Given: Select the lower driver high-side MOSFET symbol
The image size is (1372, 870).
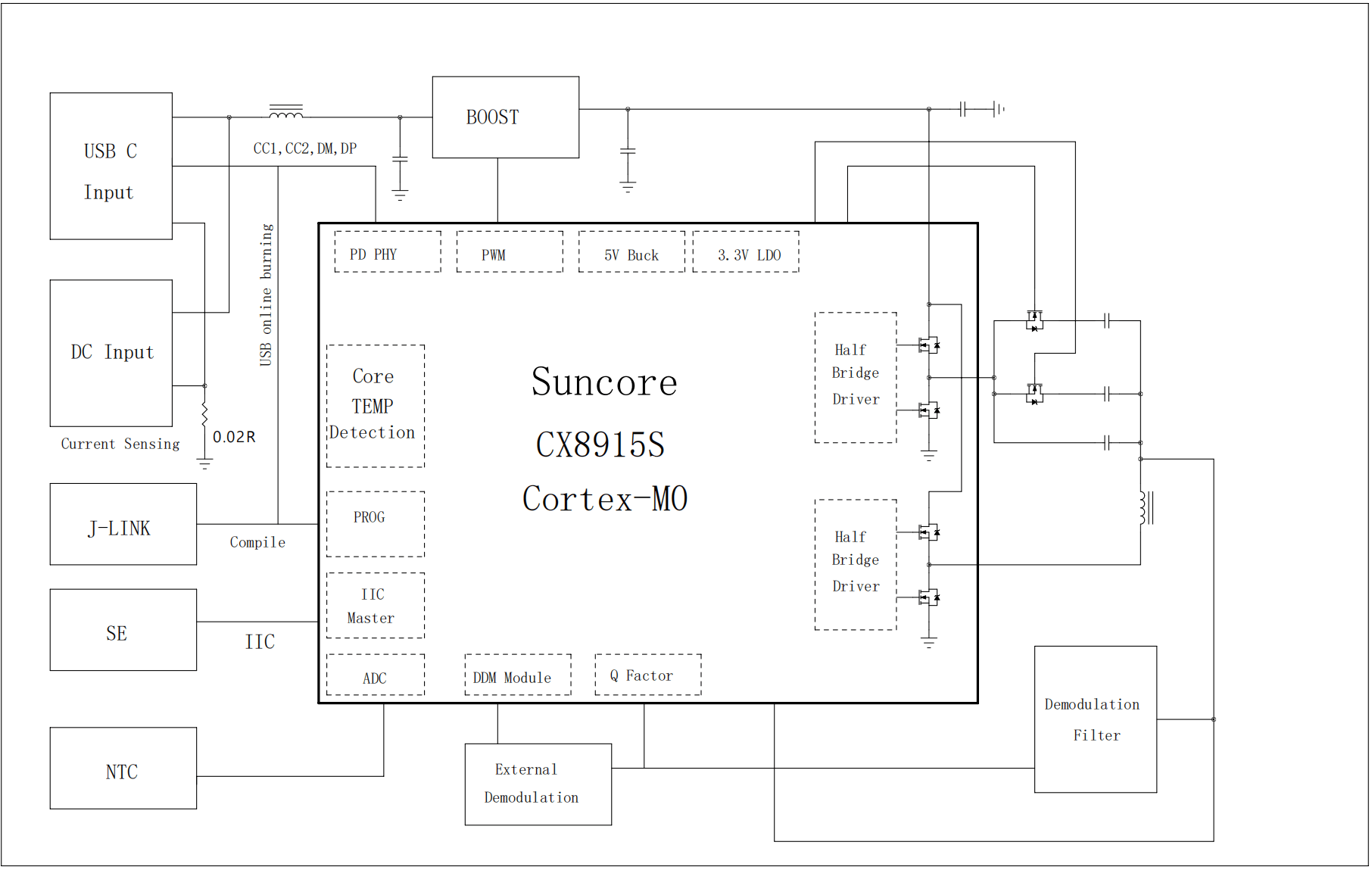Looking at the screenshot, I should pos(929,532).
